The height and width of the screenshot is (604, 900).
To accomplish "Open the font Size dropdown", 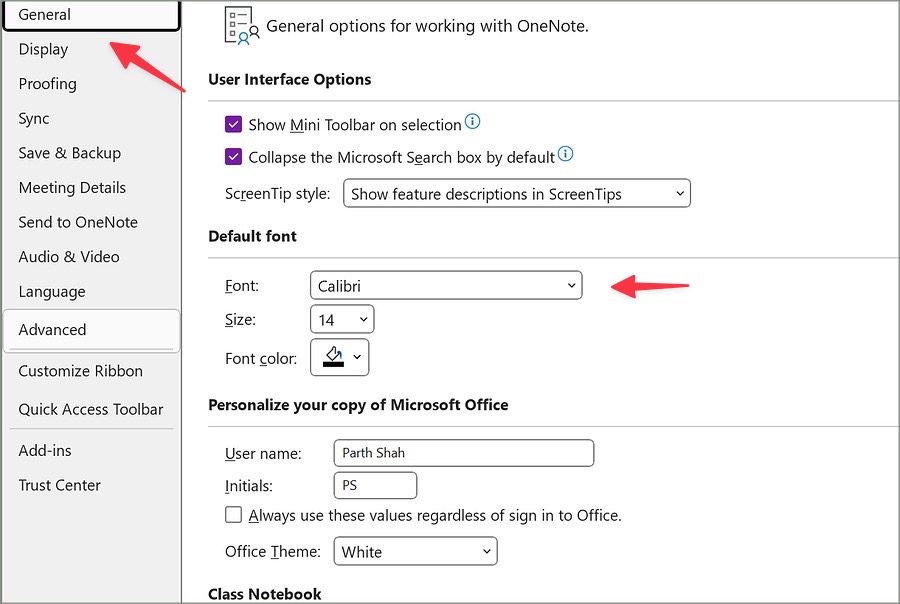I will 342,320.
